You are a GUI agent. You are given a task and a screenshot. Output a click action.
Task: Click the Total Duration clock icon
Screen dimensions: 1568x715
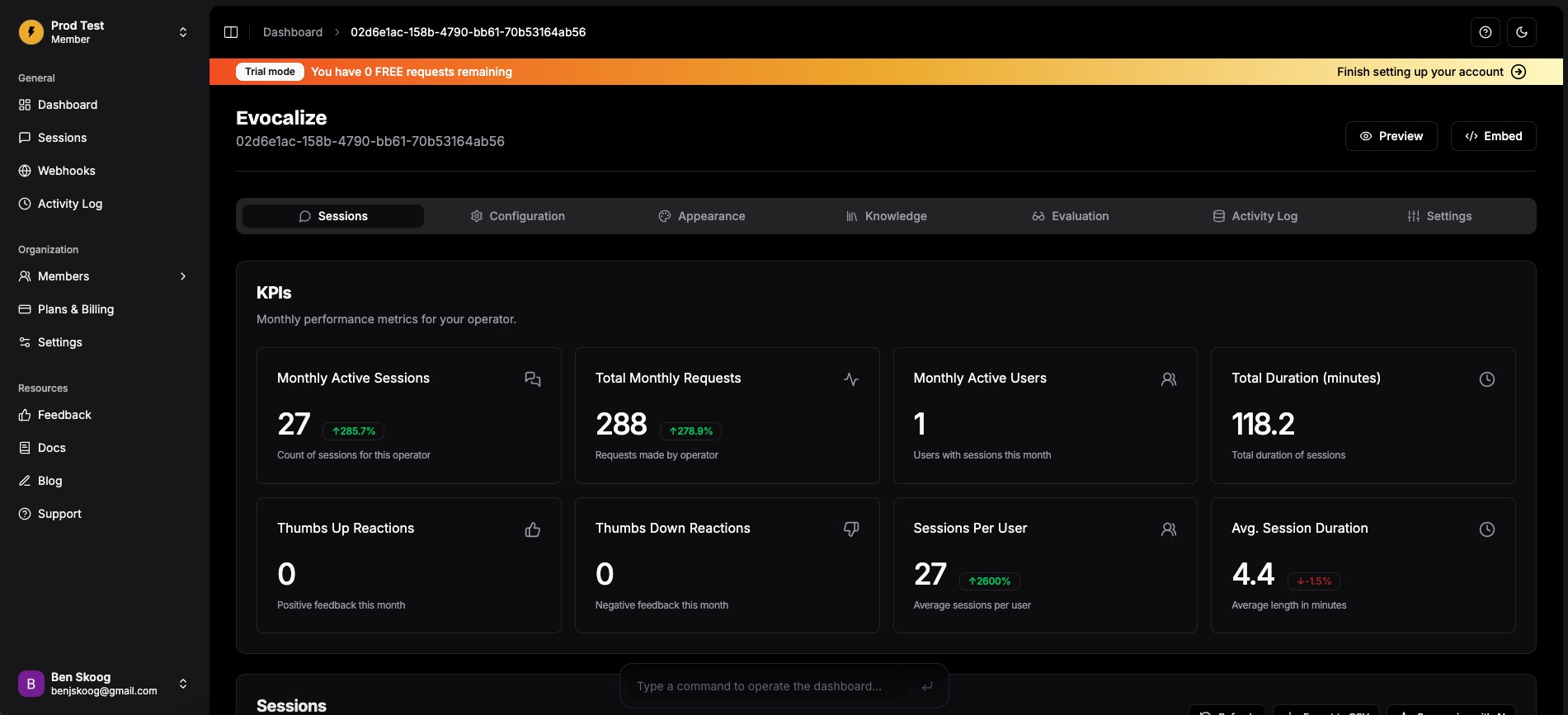(1487, 379)
